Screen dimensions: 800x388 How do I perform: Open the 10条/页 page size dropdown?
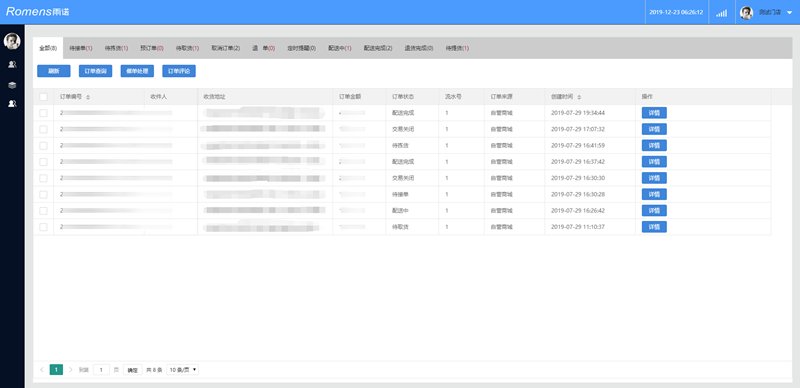[183, 370]
